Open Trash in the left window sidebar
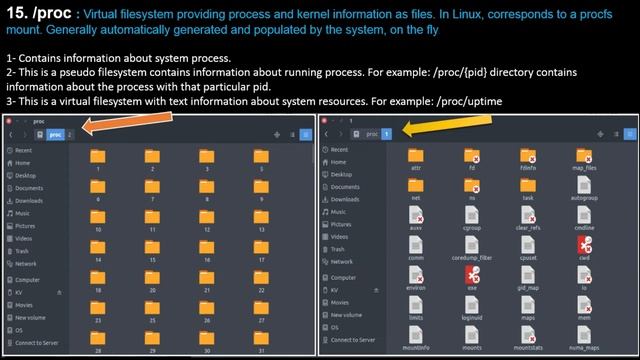The image size is (640, 360). point(18,251)
